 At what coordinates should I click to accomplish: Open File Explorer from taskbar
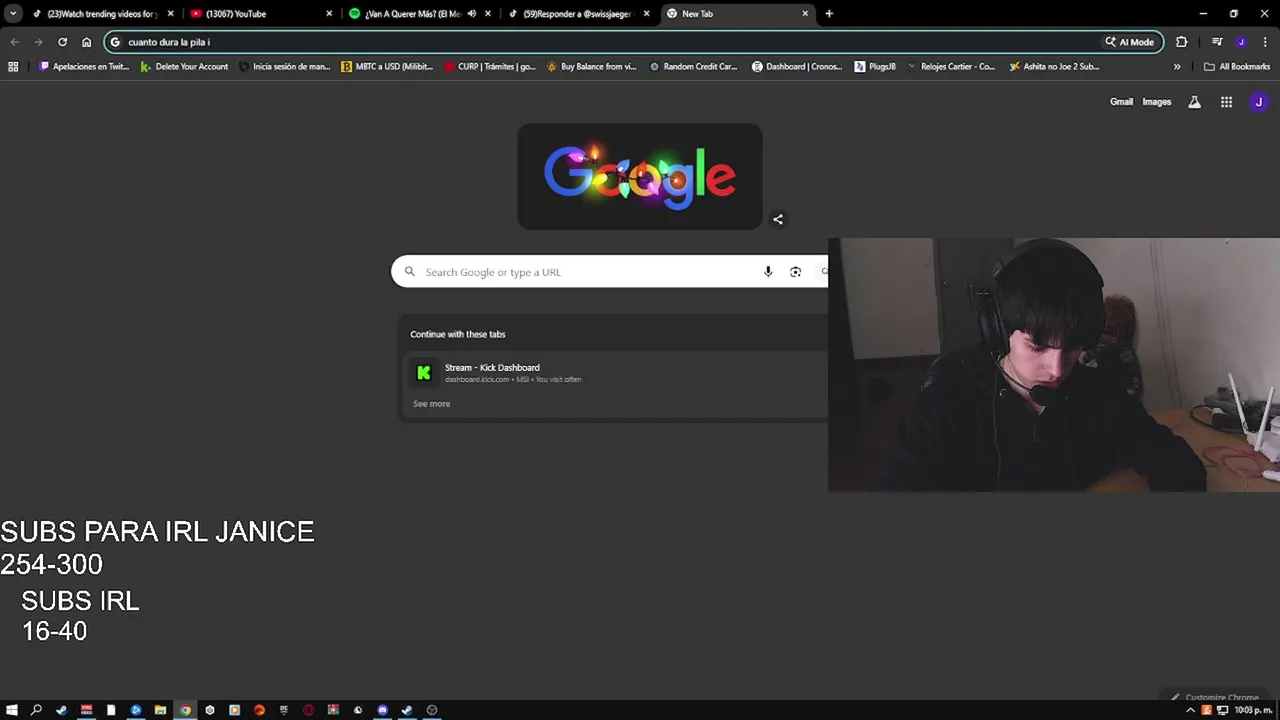[160, 710]
